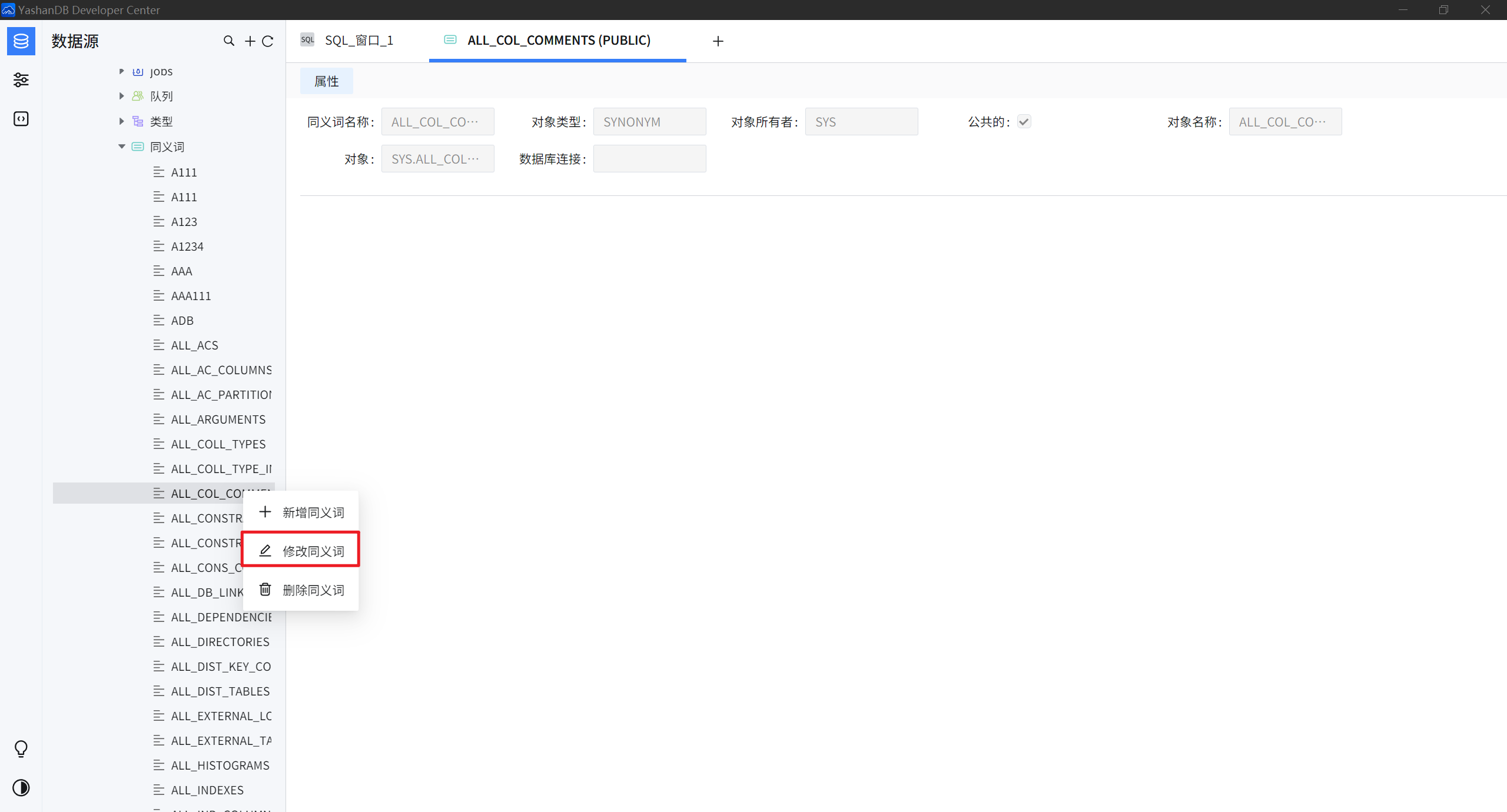
Task: Click the 数据库连接 input field
Action: pyautogui.click(x=649, y=159)
